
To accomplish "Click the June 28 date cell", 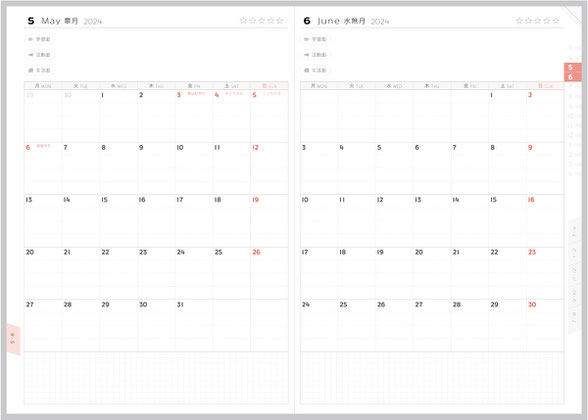I will [470, 325].
